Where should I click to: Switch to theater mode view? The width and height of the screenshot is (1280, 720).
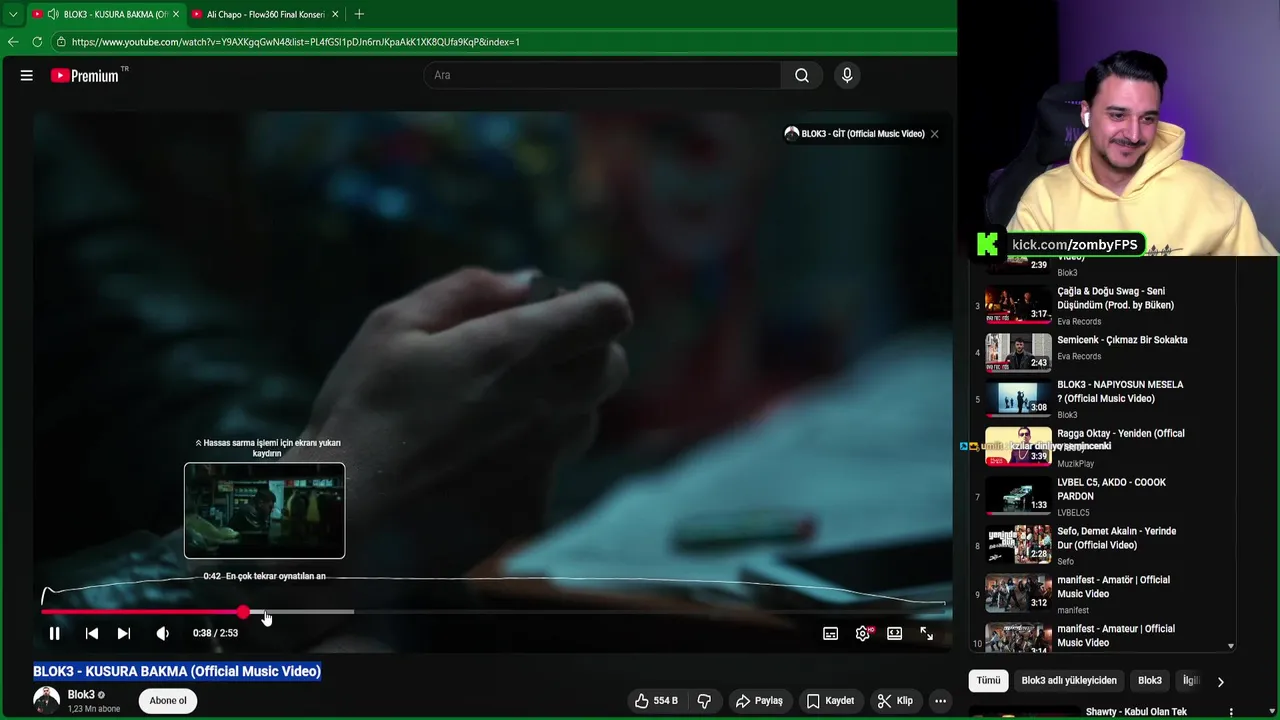click(x=894, y=633)
